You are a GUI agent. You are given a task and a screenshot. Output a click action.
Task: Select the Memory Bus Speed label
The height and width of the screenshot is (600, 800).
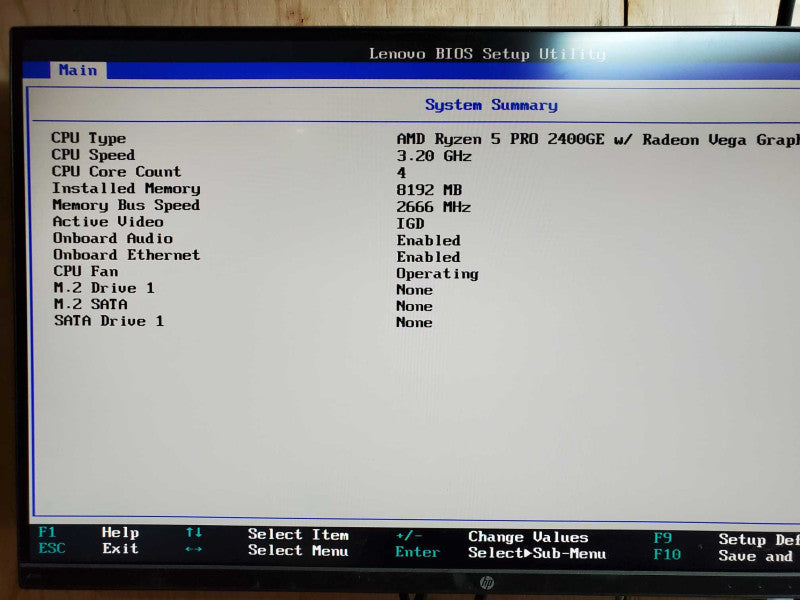point(126,205)
